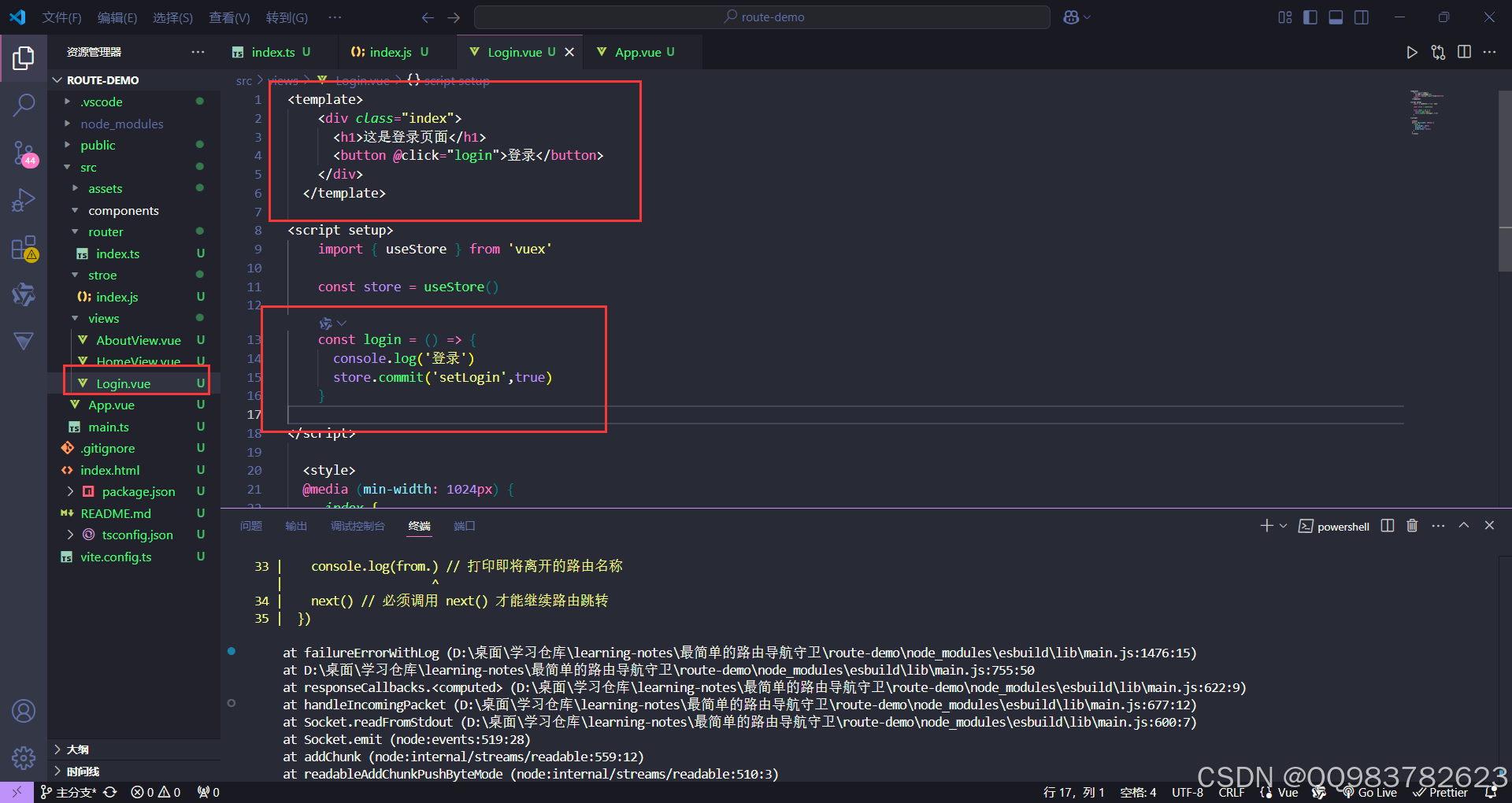Split the editor to the right

pyautogui.click(x=1464, y=52)
